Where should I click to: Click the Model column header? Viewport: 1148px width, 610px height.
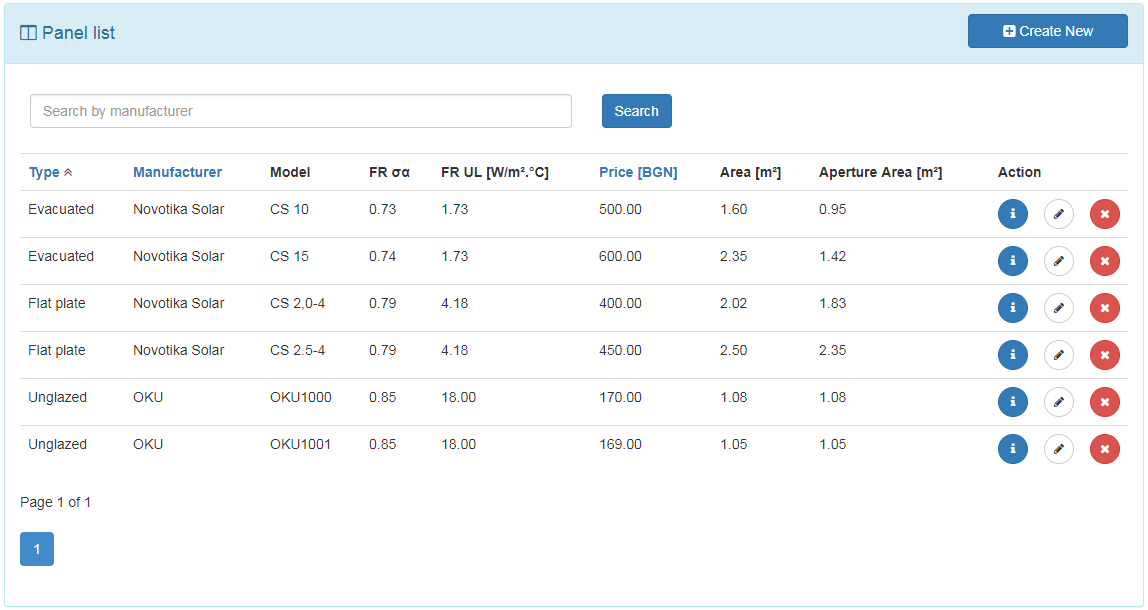click(290, 172)
